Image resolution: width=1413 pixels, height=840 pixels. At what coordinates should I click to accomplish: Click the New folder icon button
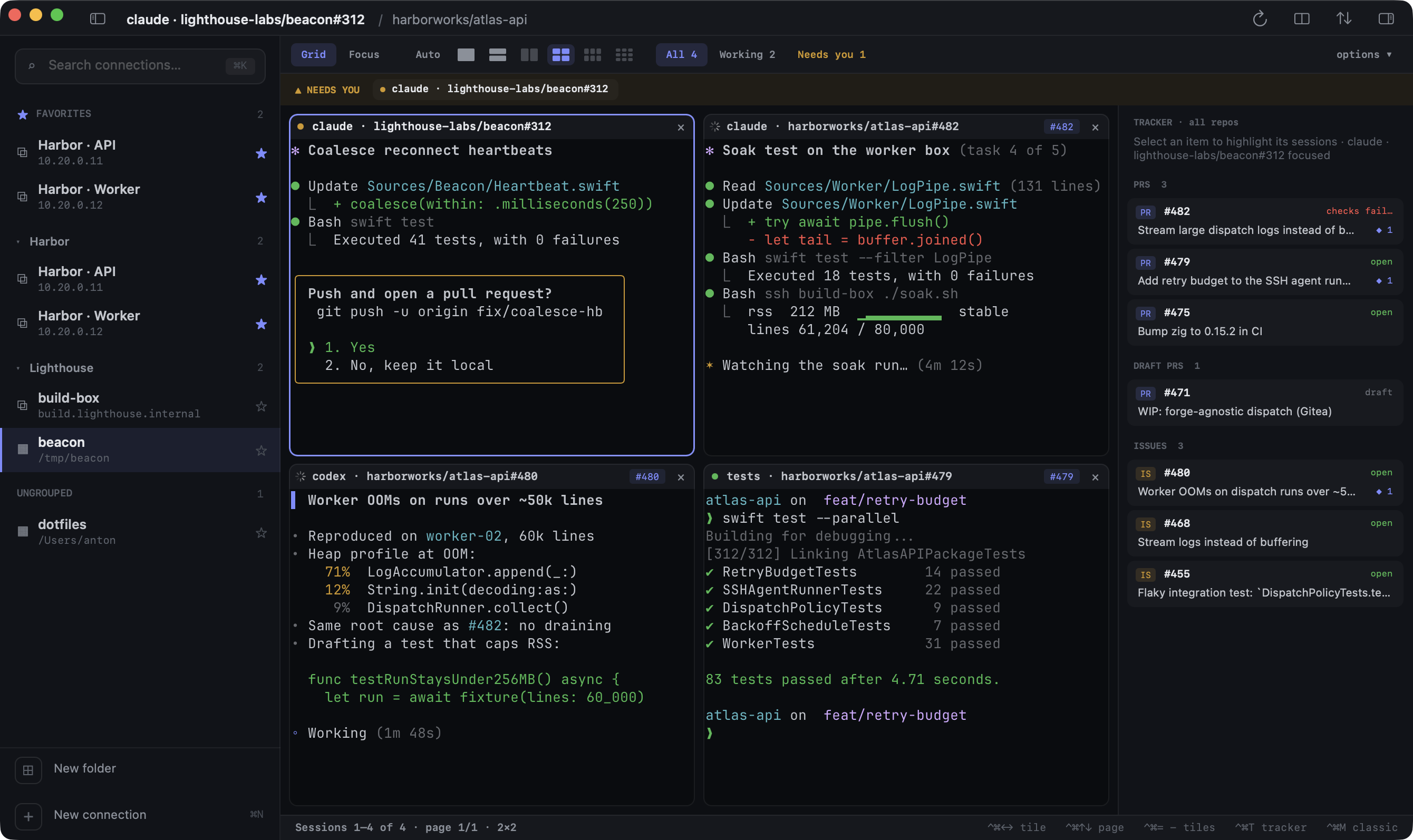[28, 770]
